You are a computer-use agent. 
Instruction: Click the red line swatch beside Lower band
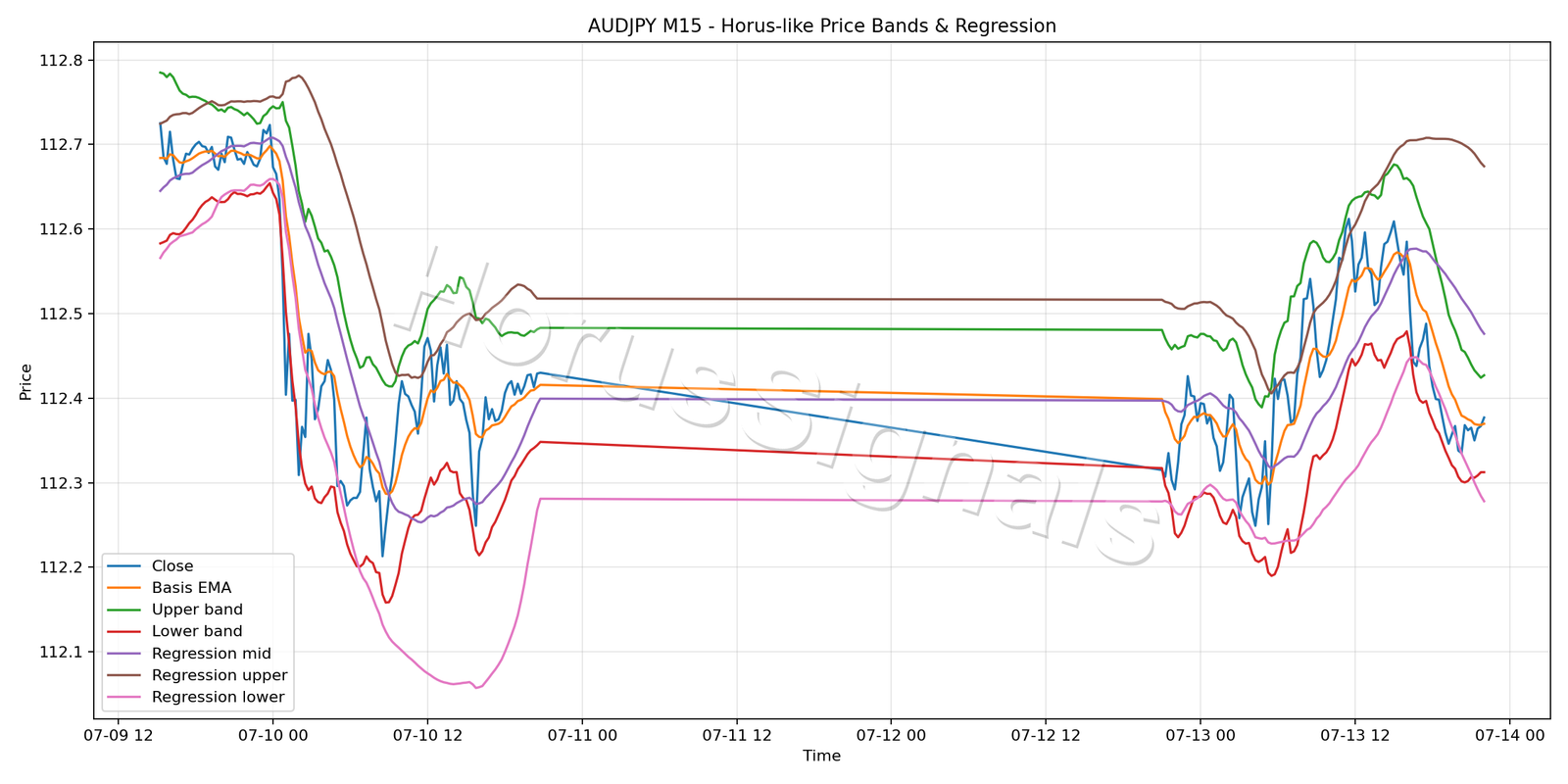[124, 632]
